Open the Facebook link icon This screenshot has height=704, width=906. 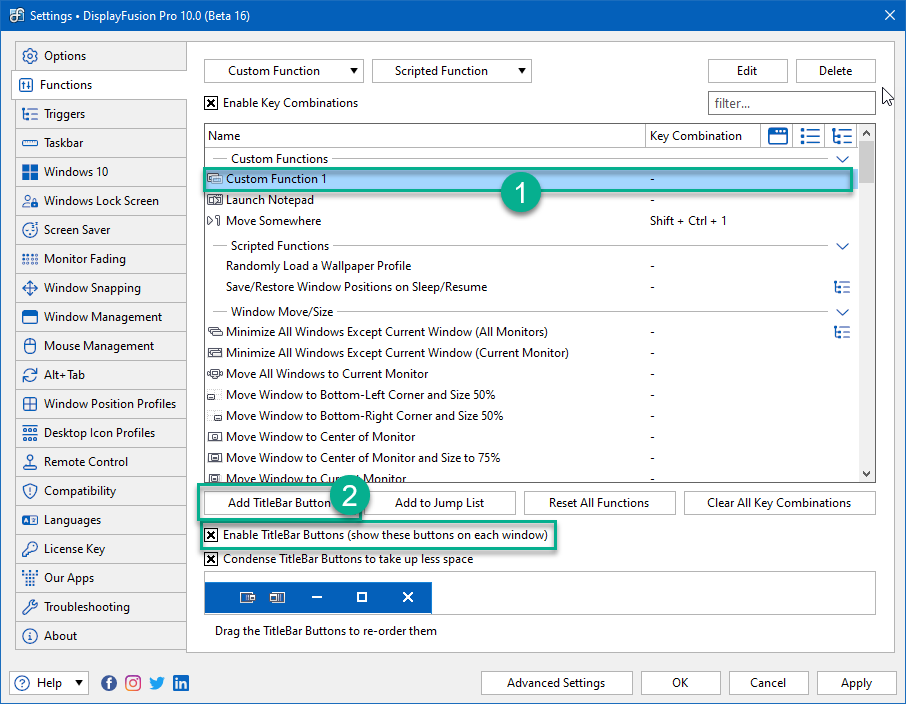point(109,683)
